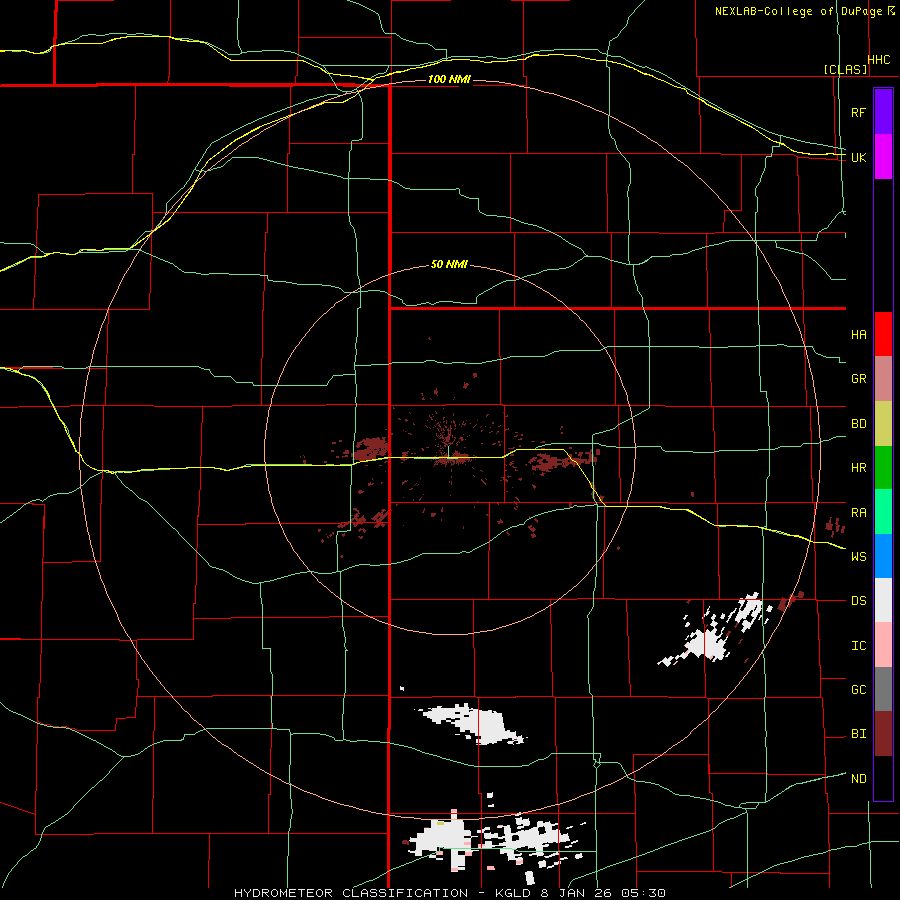The width and height of the screenshot is (900, 900).
Task: Click the GC legend label
Action: [x=858, y=690]
